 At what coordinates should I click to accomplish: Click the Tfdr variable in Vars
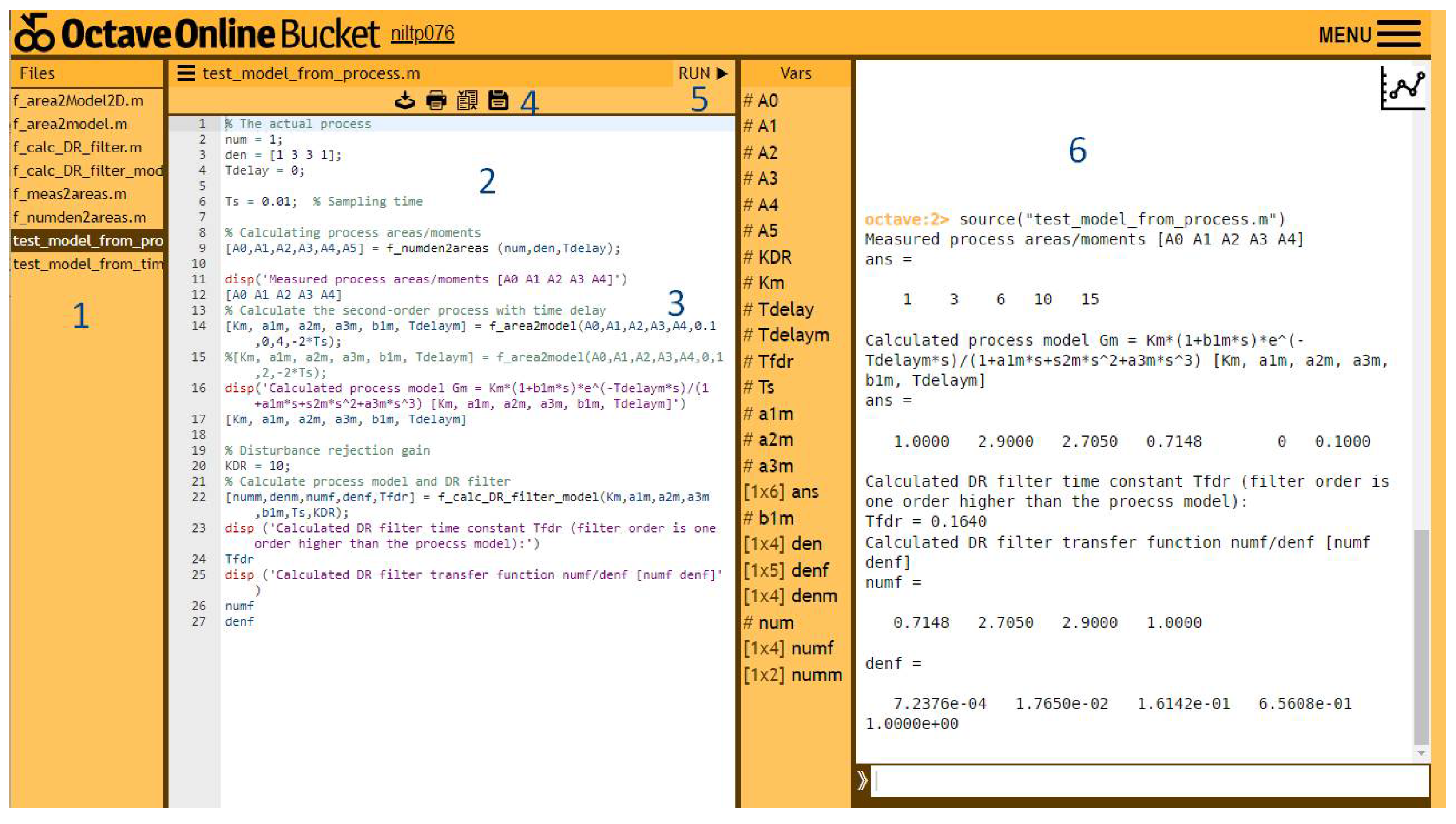pyautogui.click(x=776, y=361)
